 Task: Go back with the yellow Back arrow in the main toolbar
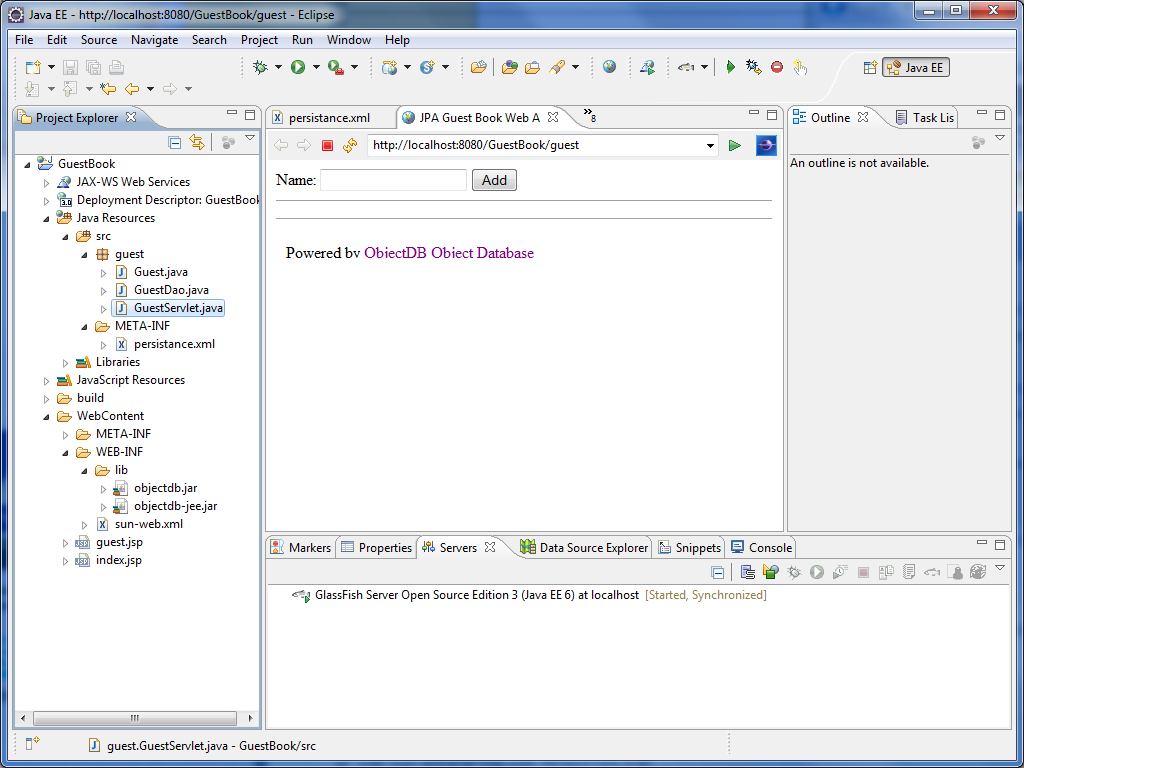click(132, 89)
